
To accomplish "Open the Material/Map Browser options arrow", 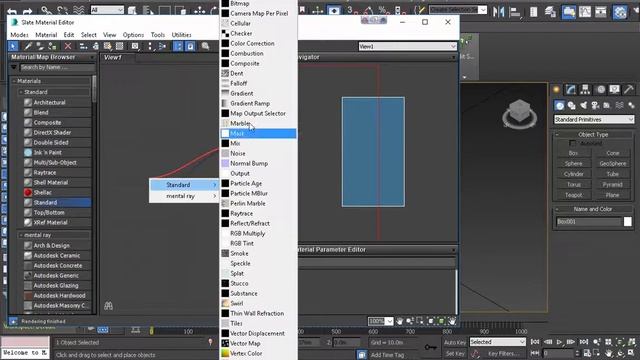I will point(14,67).
